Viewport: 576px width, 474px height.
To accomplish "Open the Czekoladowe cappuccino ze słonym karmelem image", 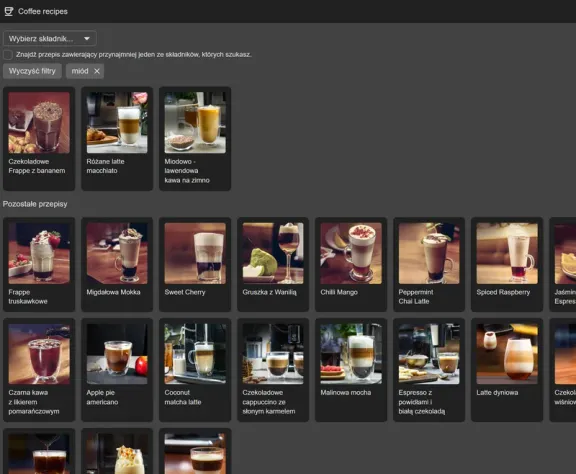I will coord(273,354).
